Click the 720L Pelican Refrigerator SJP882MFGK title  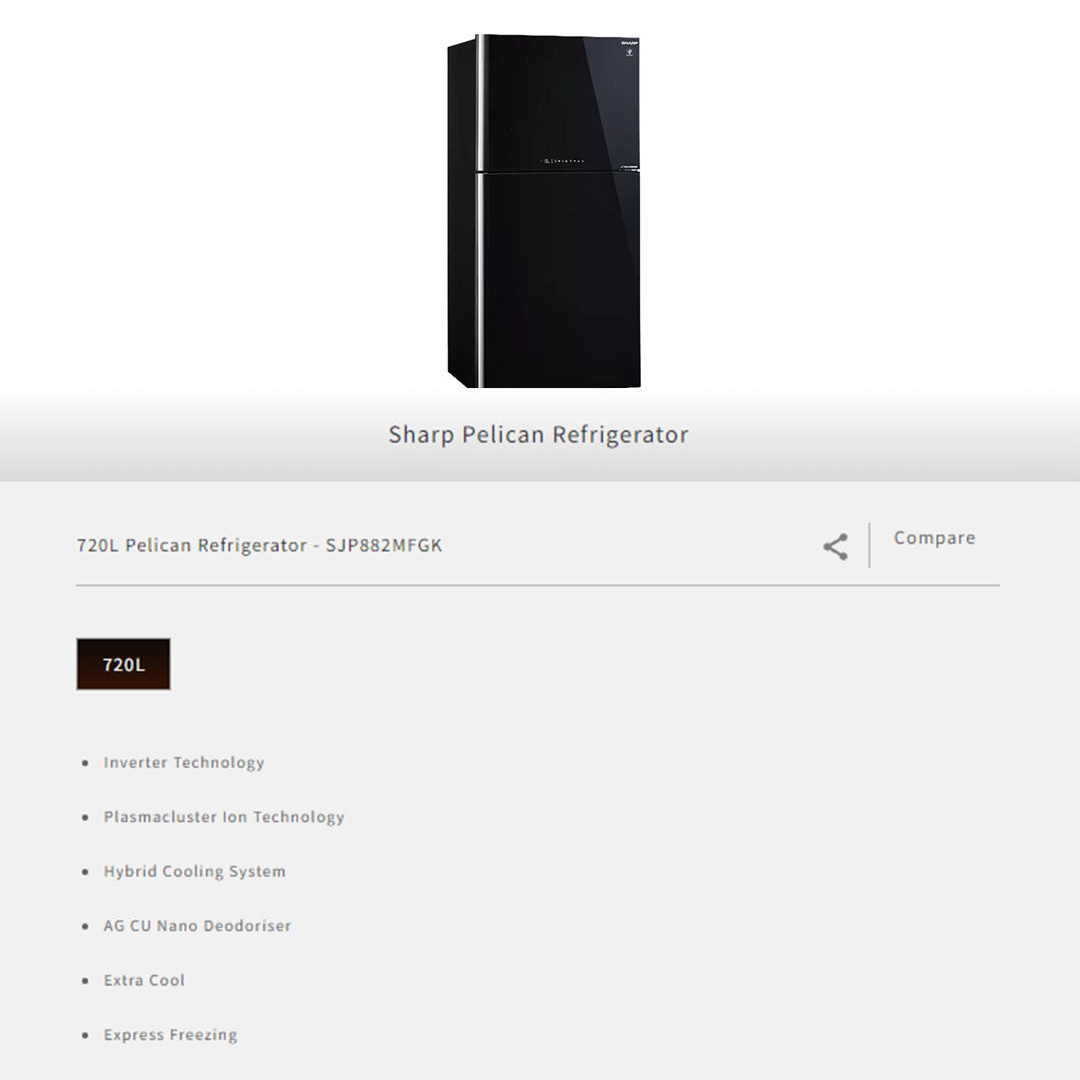259,546
